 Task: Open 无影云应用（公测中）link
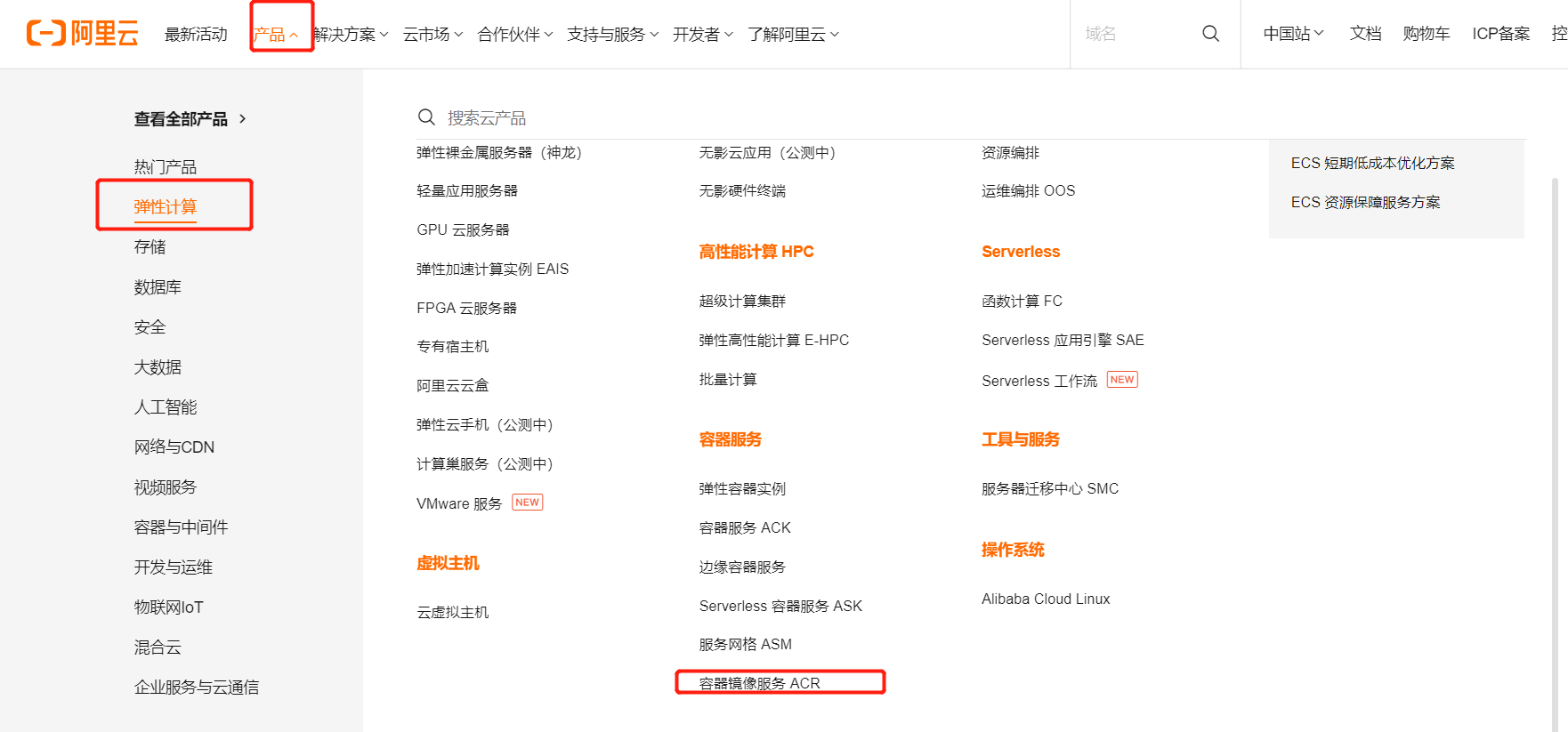pos(767,152)
